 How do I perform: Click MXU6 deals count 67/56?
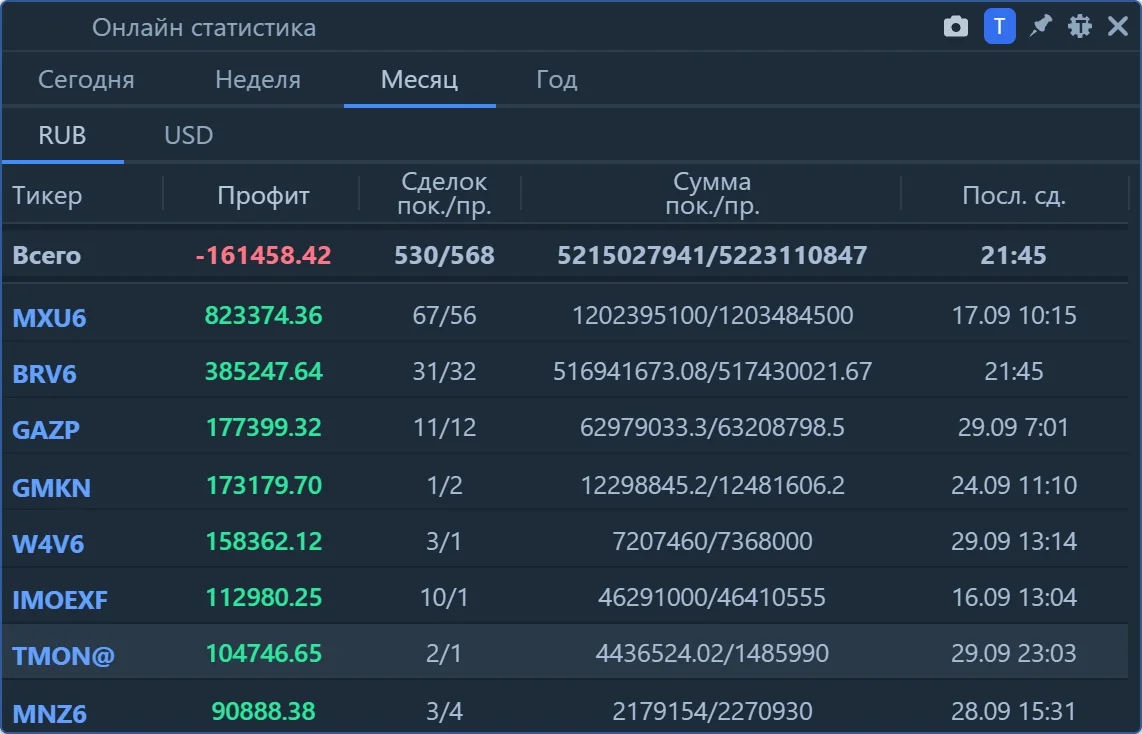pyautogui.click(x=444, y=316)
